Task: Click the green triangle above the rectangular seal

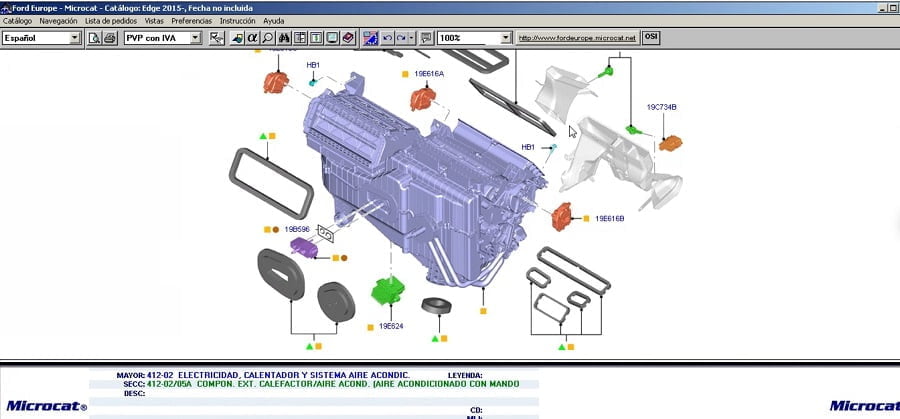Action: pos(263,136)
